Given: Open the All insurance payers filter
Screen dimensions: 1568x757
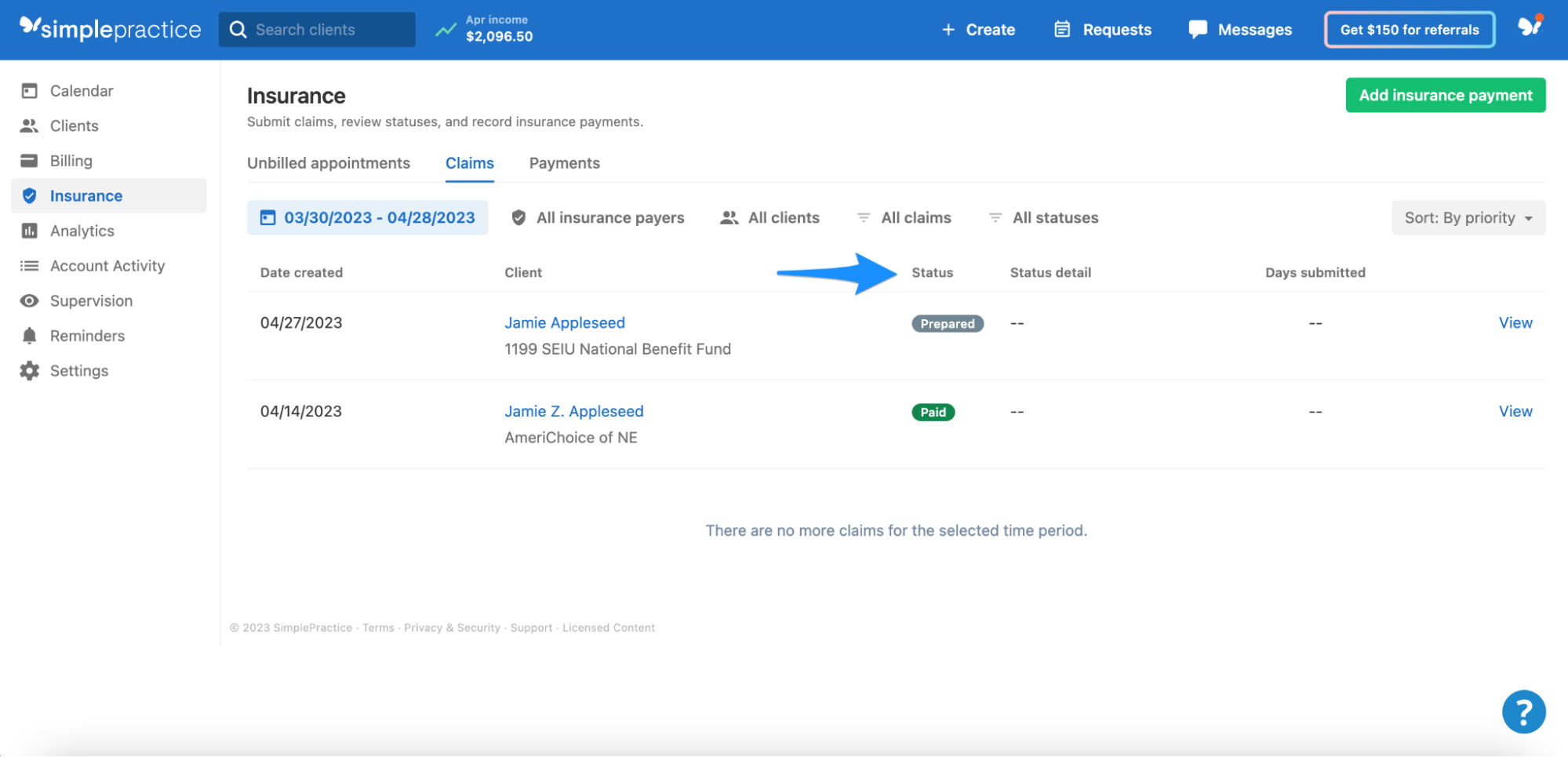Looking at the screenshot, I should point(598,218).
